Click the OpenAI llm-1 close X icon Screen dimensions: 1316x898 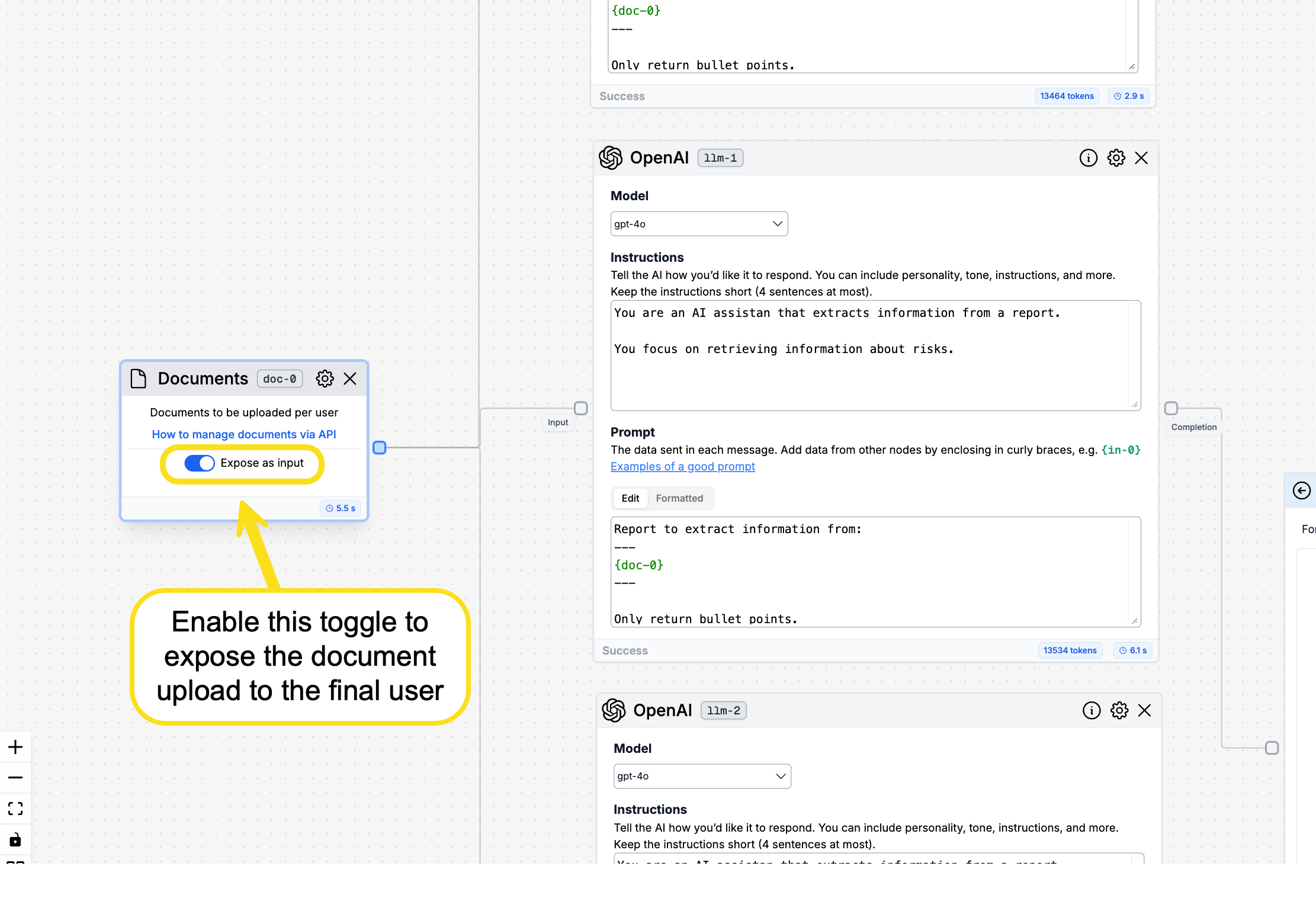[1141, 157]
